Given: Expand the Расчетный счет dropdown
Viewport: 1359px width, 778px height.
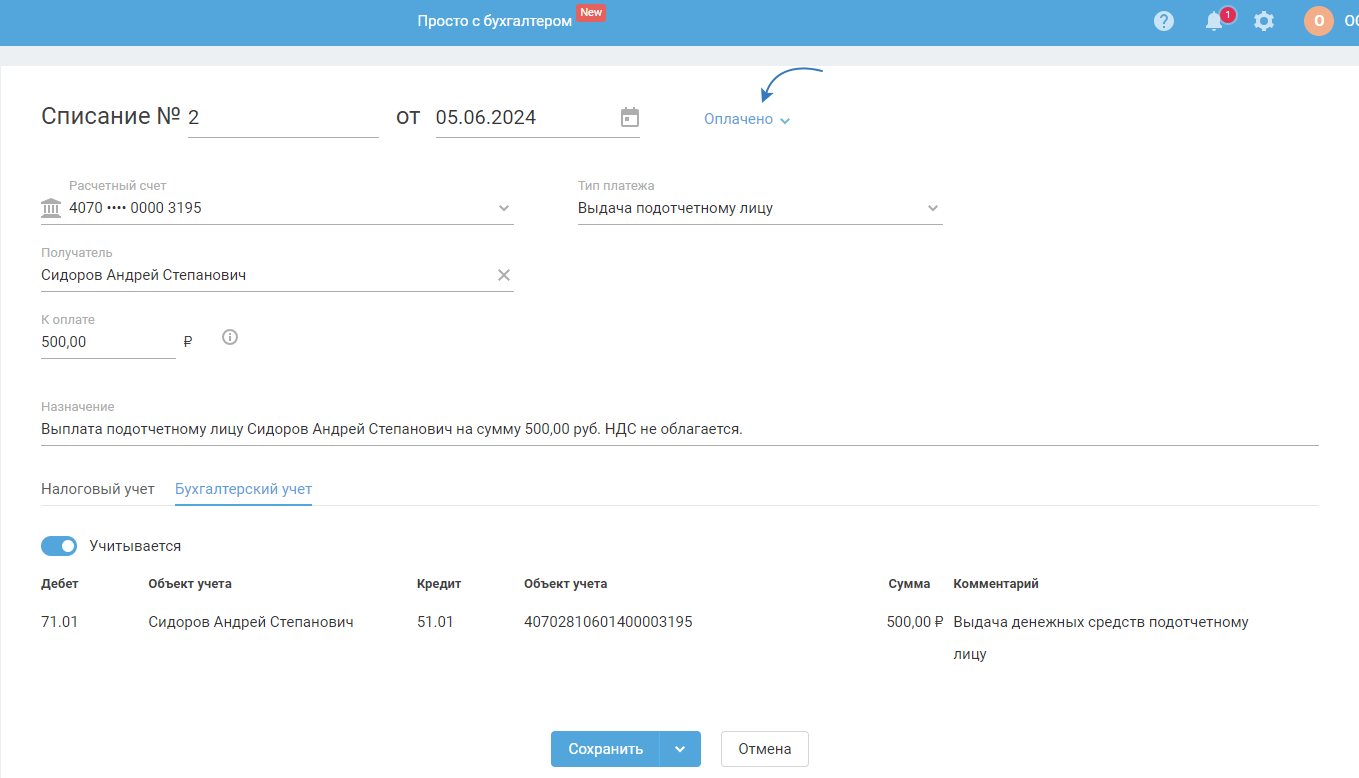Looking at the screenshot, I should [504, 208].
